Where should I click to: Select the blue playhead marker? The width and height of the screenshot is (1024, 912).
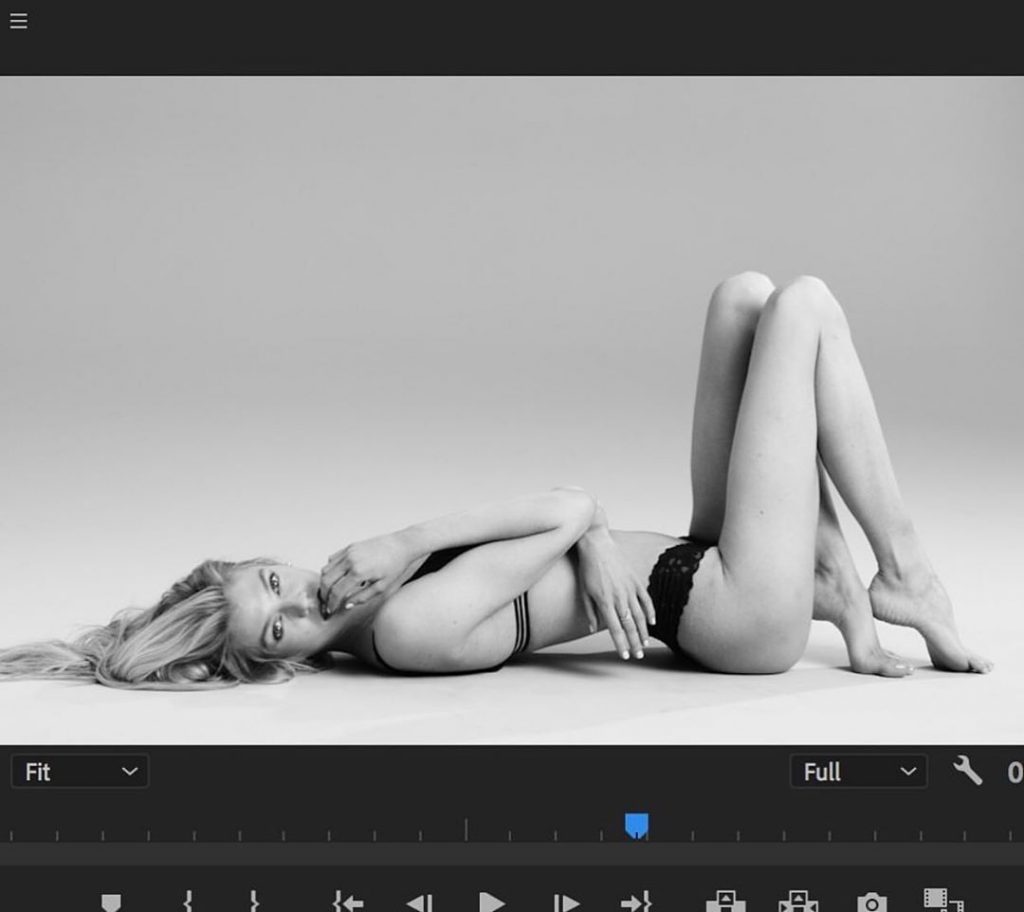[638, 823]
